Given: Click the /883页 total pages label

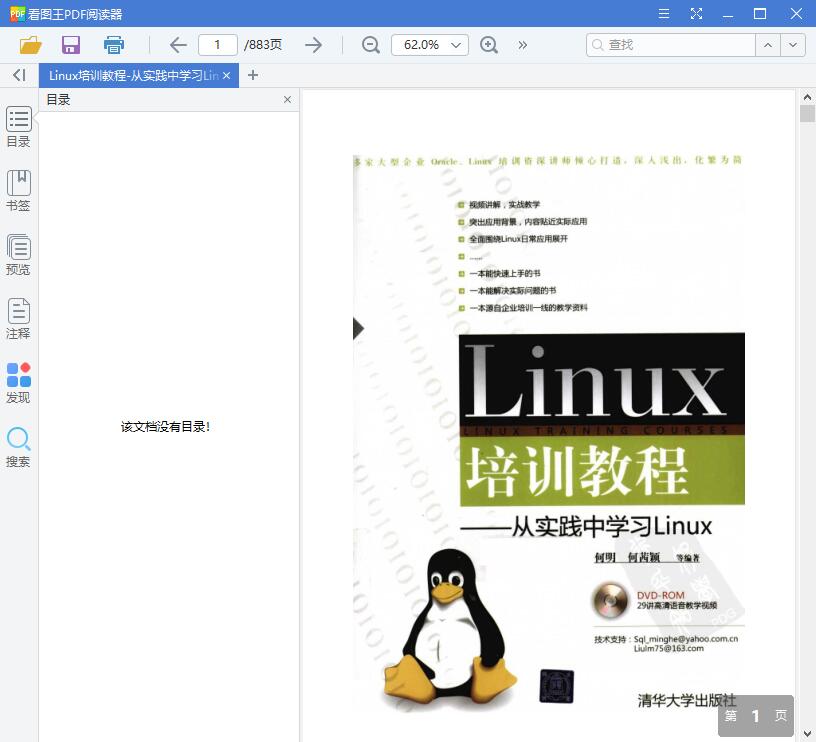Looking at the screenshot, I should tap(263, 45).
